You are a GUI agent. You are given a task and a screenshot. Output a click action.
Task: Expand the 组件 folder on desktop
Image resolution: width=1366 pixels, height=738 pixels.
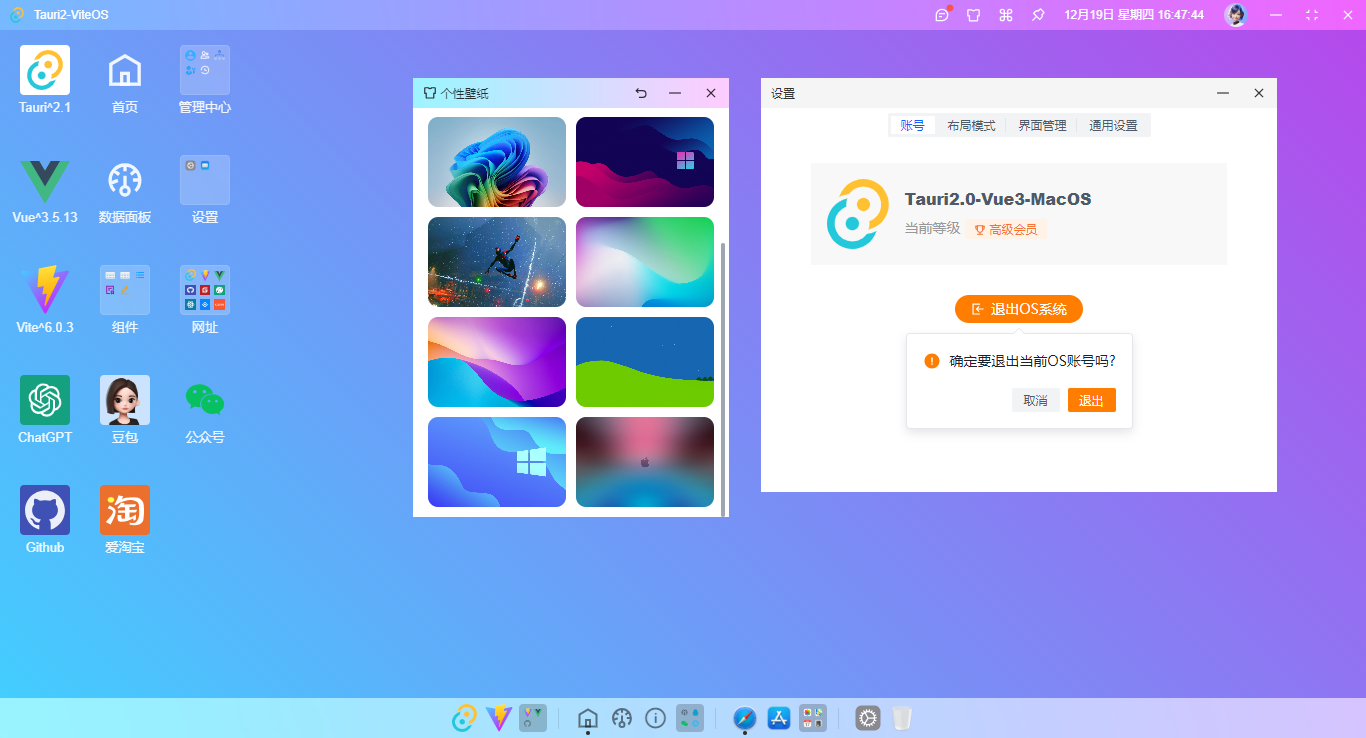[125, 290]
